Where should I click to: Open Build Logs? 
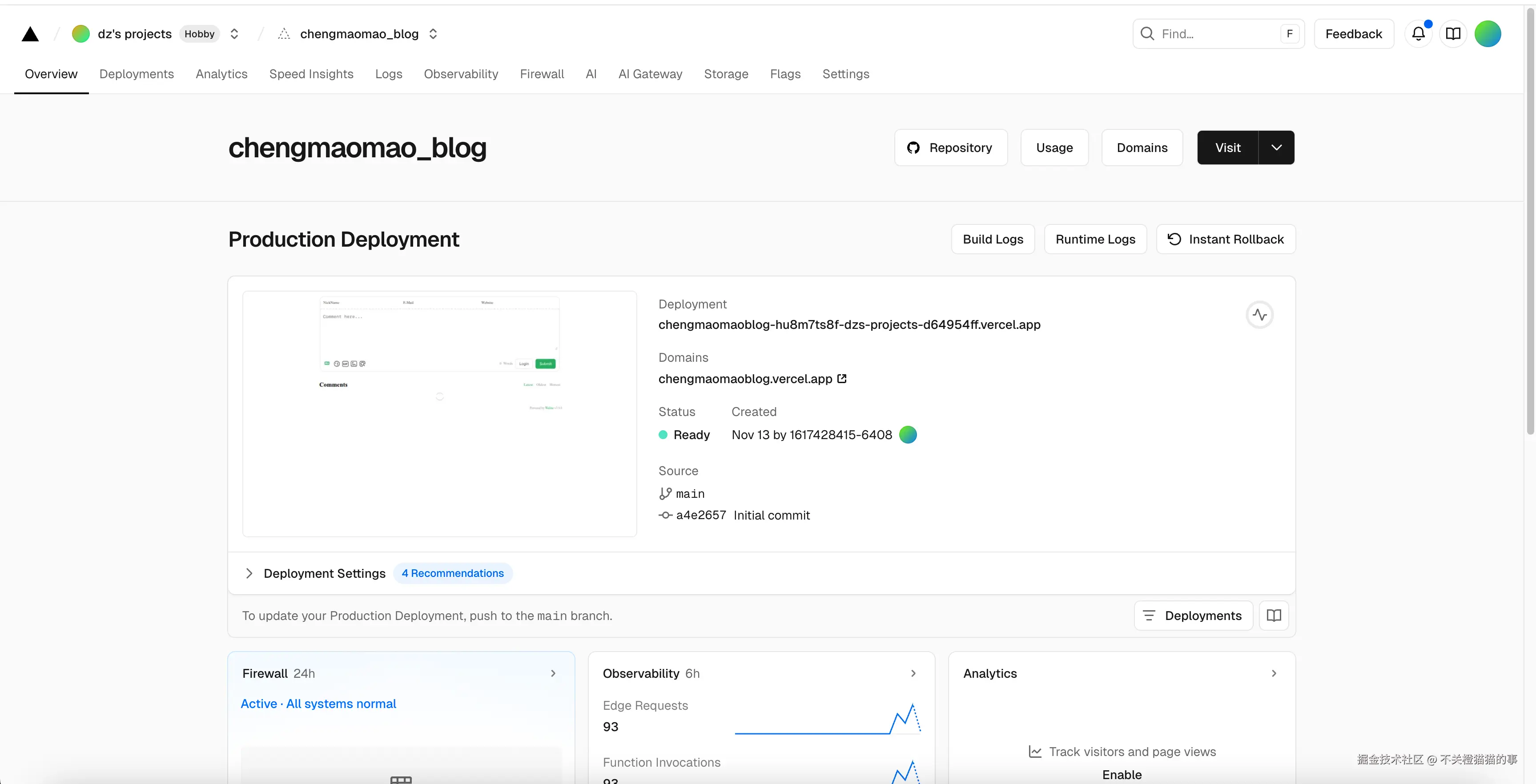coord(993,240)
